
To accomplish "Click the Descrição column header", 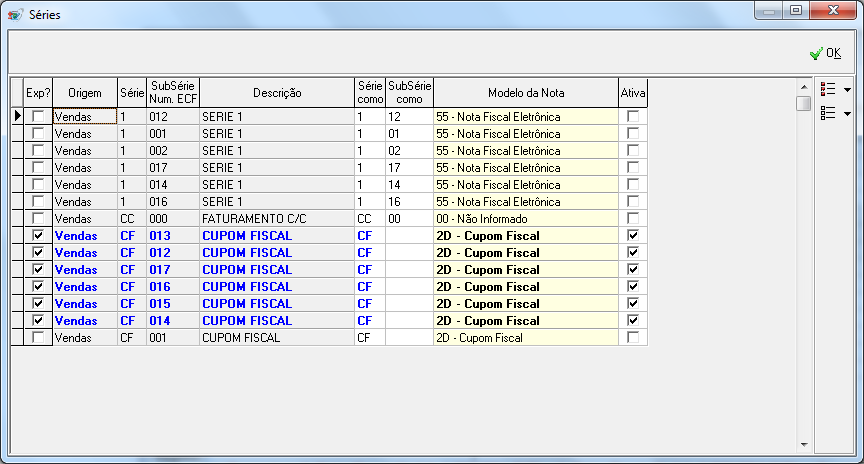I will click(x=277, y=93).
